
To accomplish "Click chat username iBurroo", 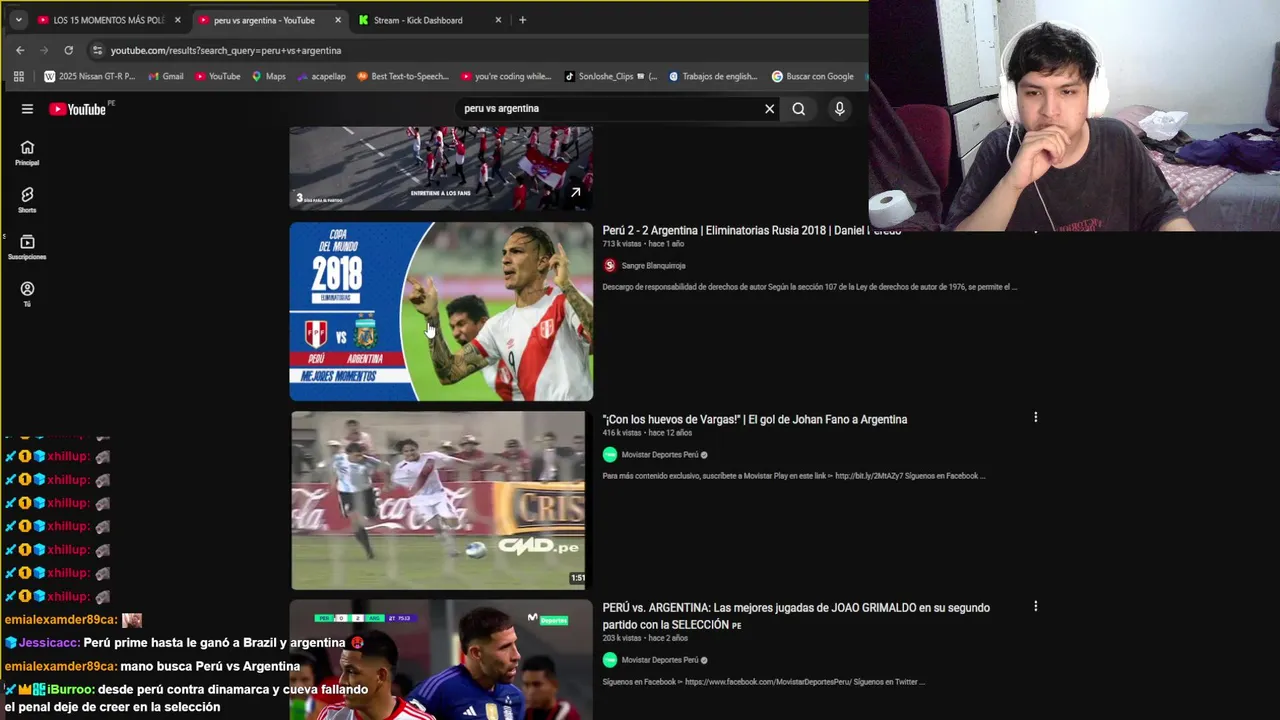I will click(71, 689).
